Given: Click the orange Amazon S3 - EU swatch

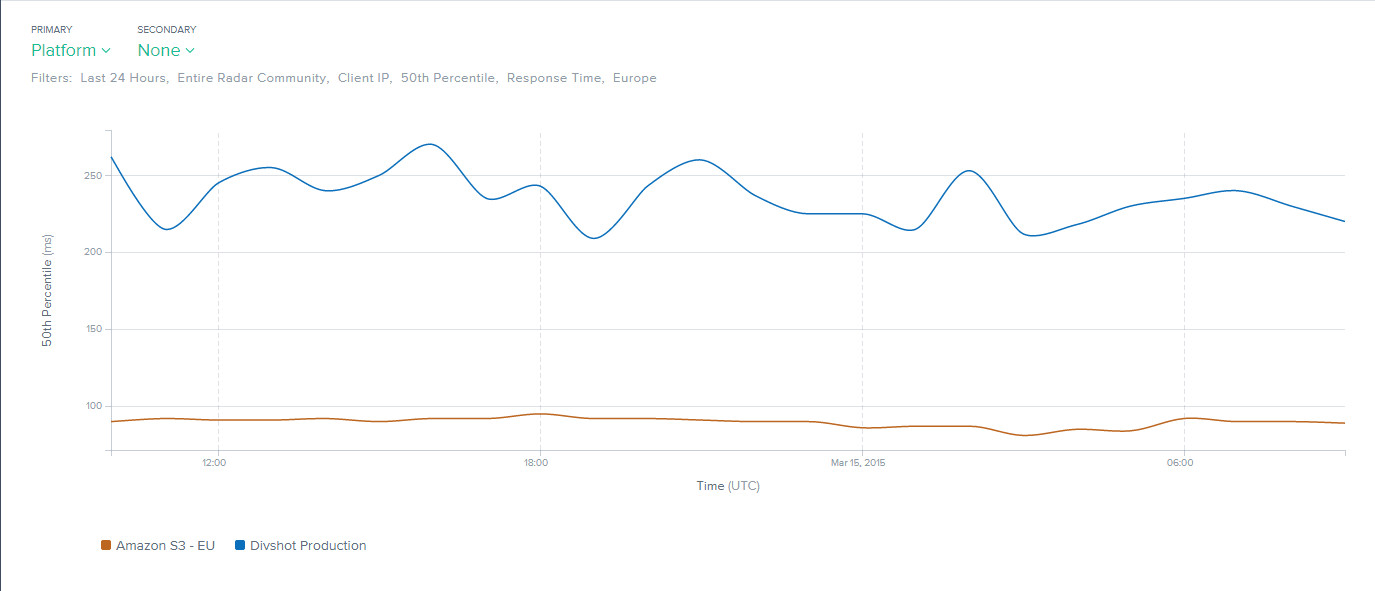Looking at the screenshot, I should click(x=106, y=546).
